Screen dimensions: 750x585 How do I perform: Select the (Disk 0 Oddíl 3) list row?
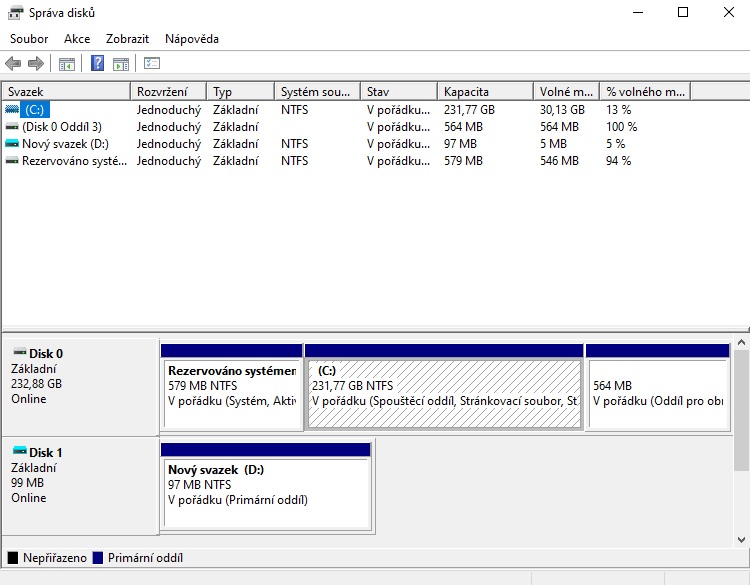[x=62, y=127]
